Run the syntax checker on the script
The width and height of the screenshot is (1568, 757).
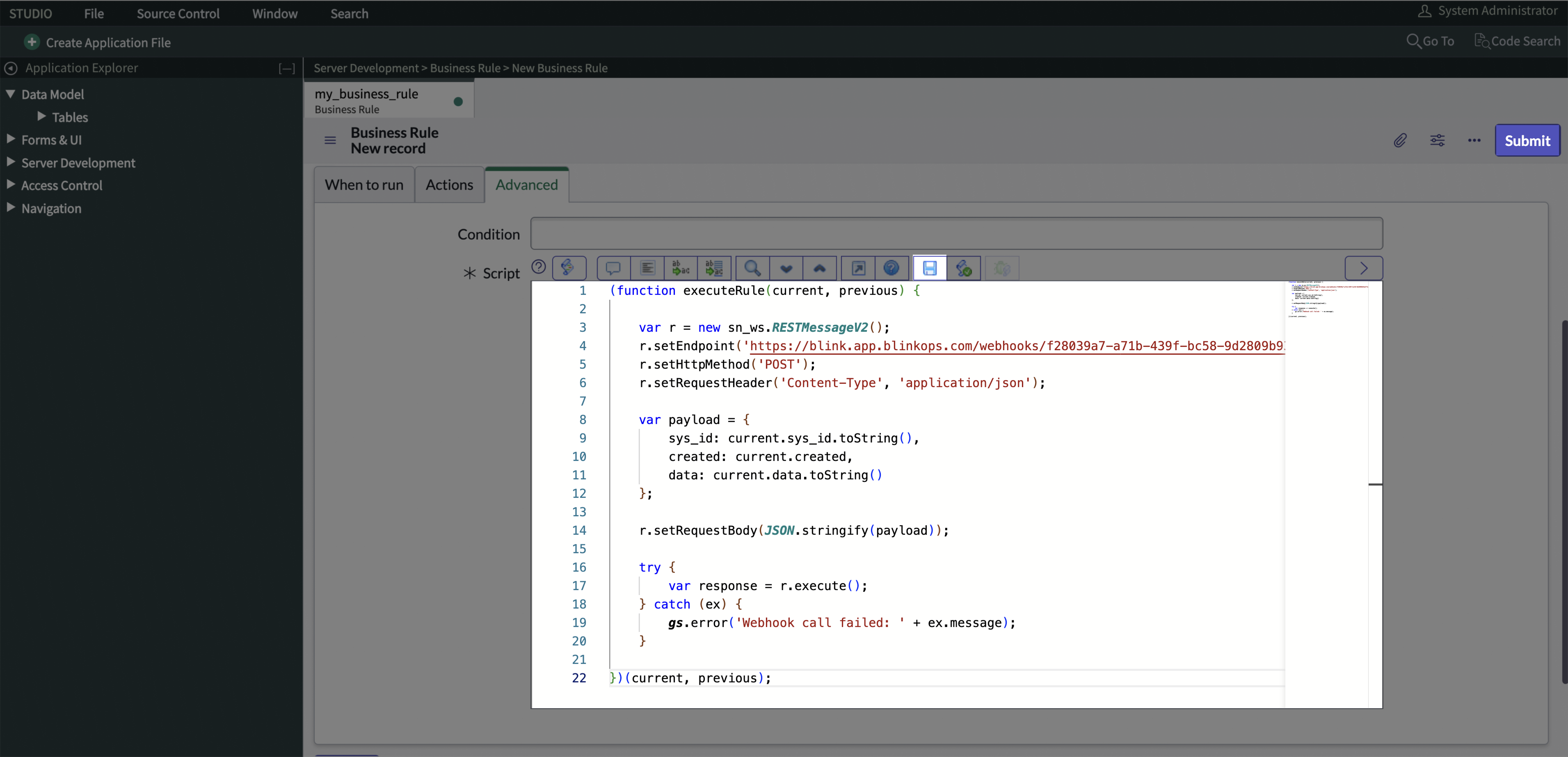coord(964,268)
